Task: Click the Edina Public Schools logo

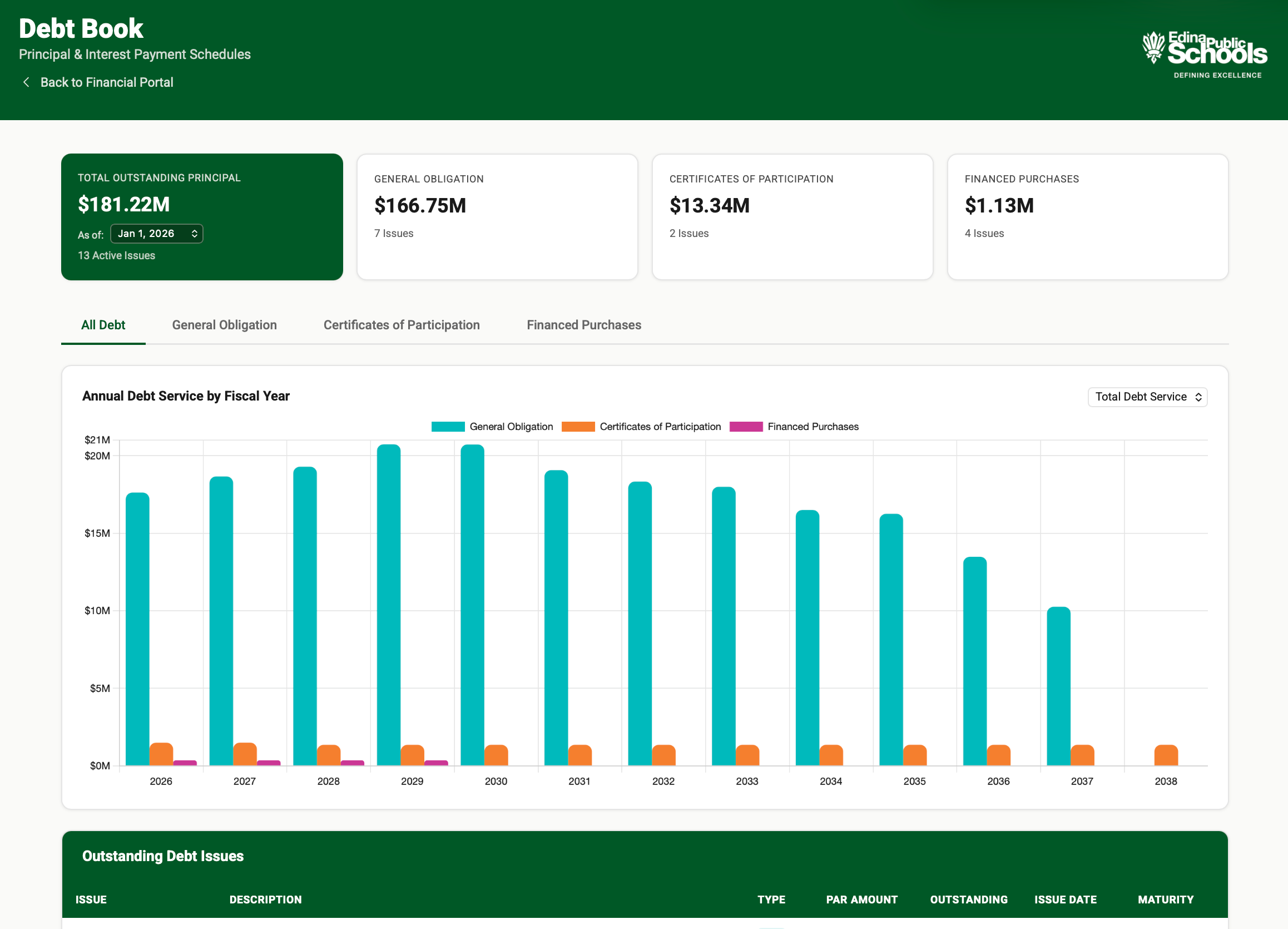Action: (x=1204, y=55)
